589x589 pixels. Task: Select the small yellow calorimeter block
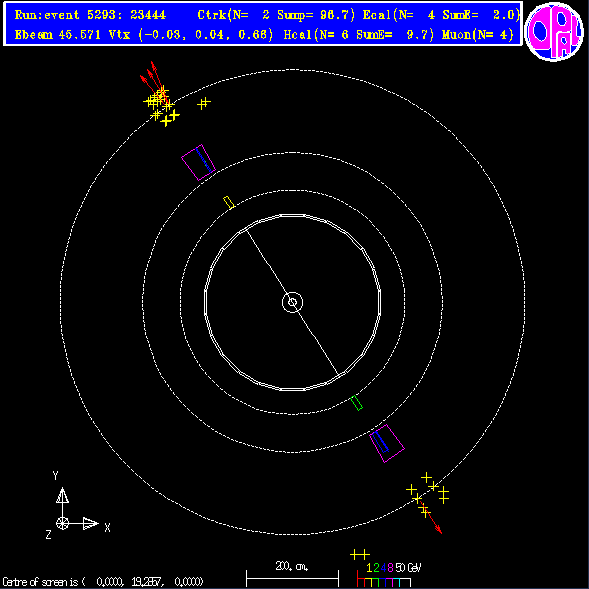(x=229, y=202)
